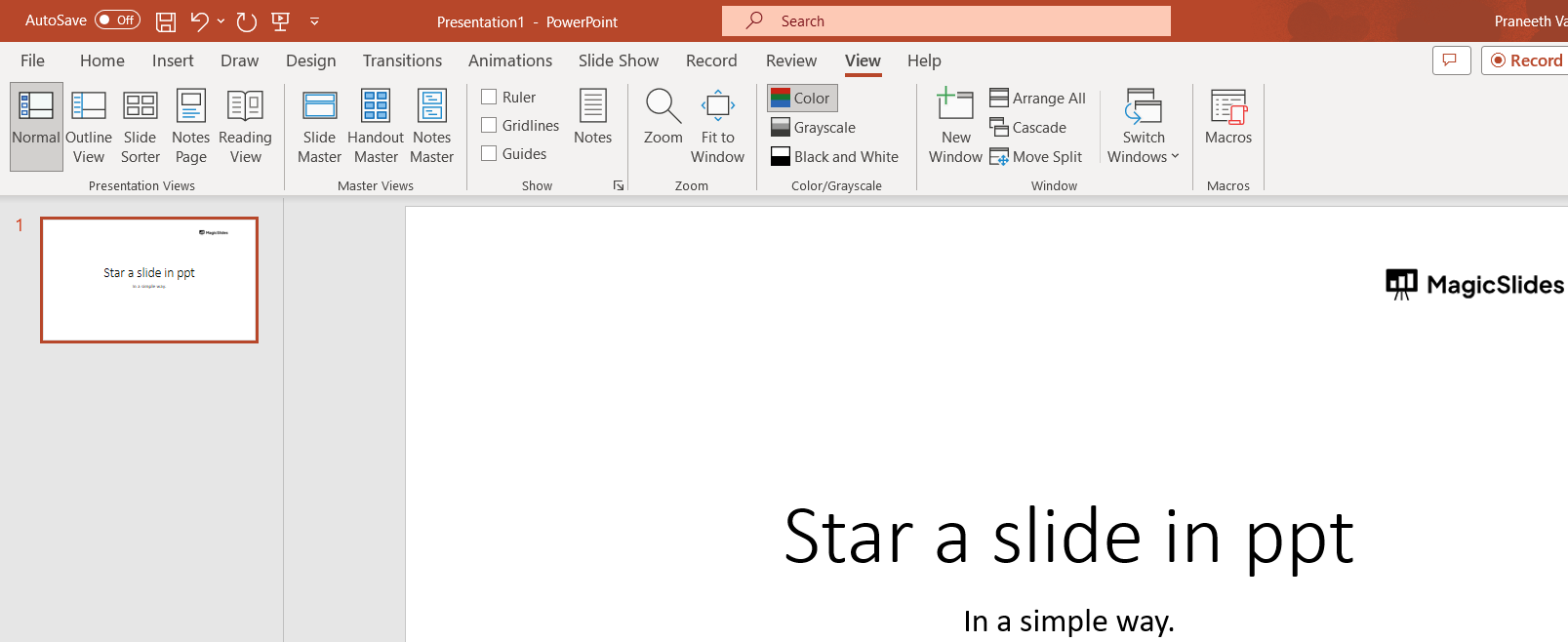Open the Show group dialog launcher
This screenshot has height=642, width=1568.
point(619,185)
